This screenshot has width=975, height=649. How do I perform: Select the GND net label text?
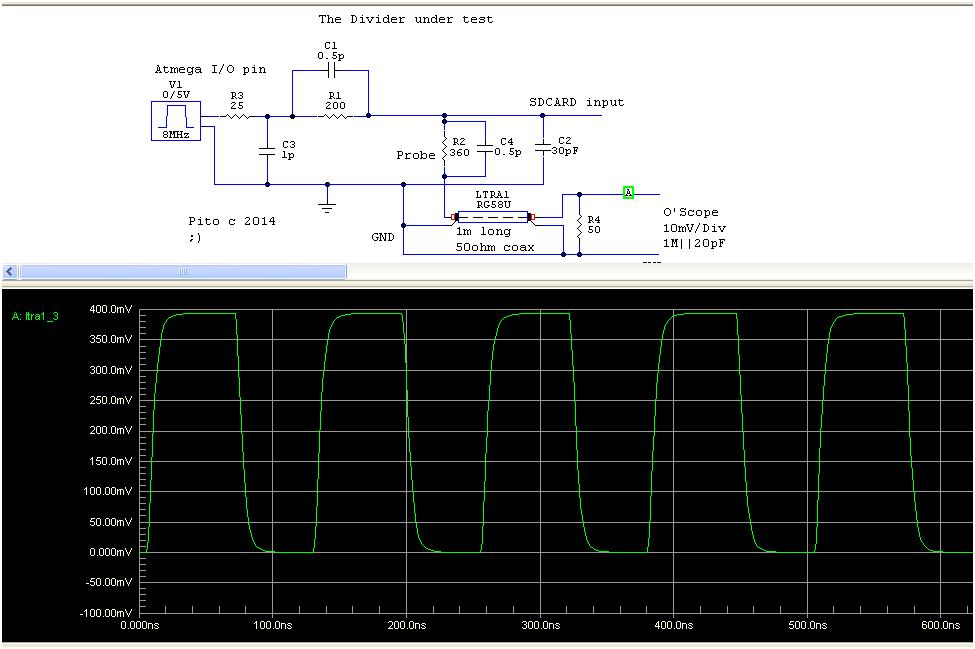[382, 238]
